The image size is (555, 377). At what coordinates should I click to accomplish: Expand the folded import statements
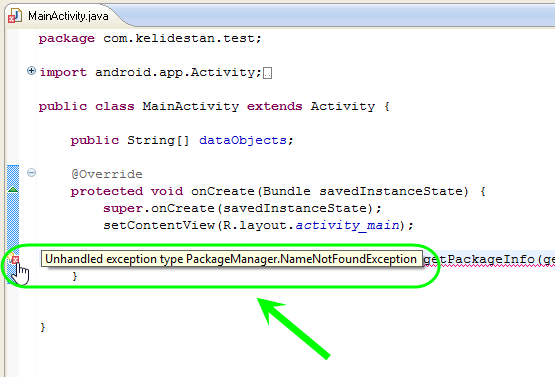(x=31, y=71)
